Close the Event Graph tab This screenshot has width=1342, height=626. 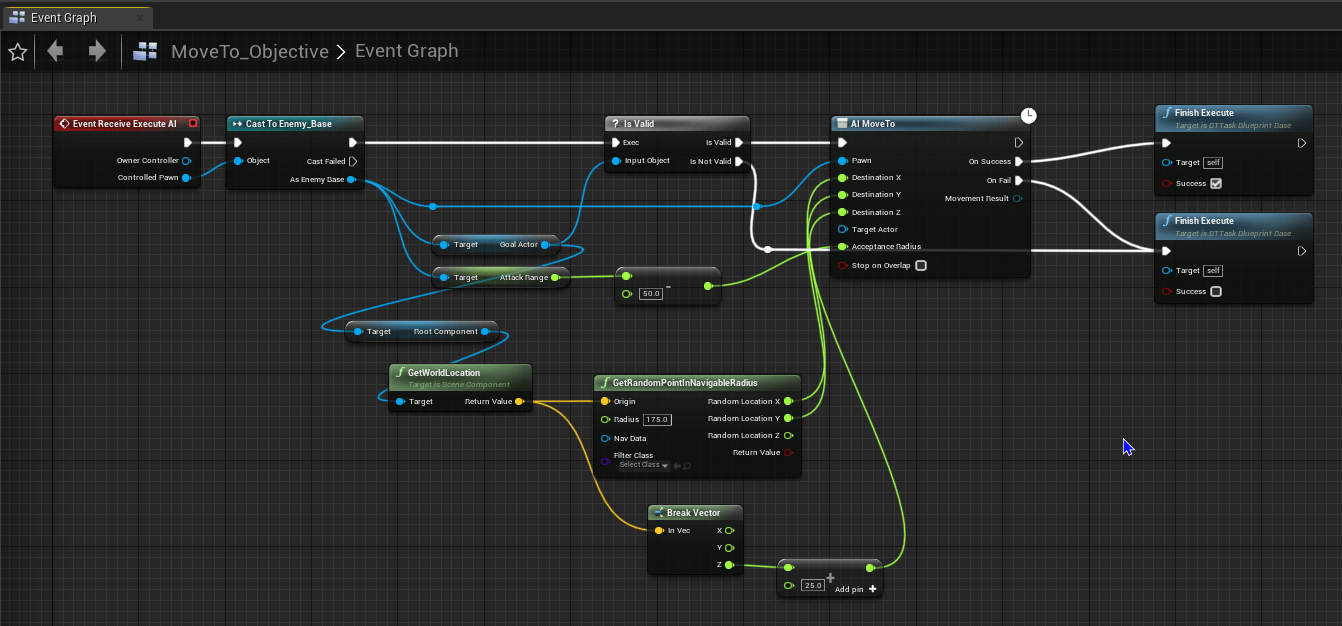139,17
